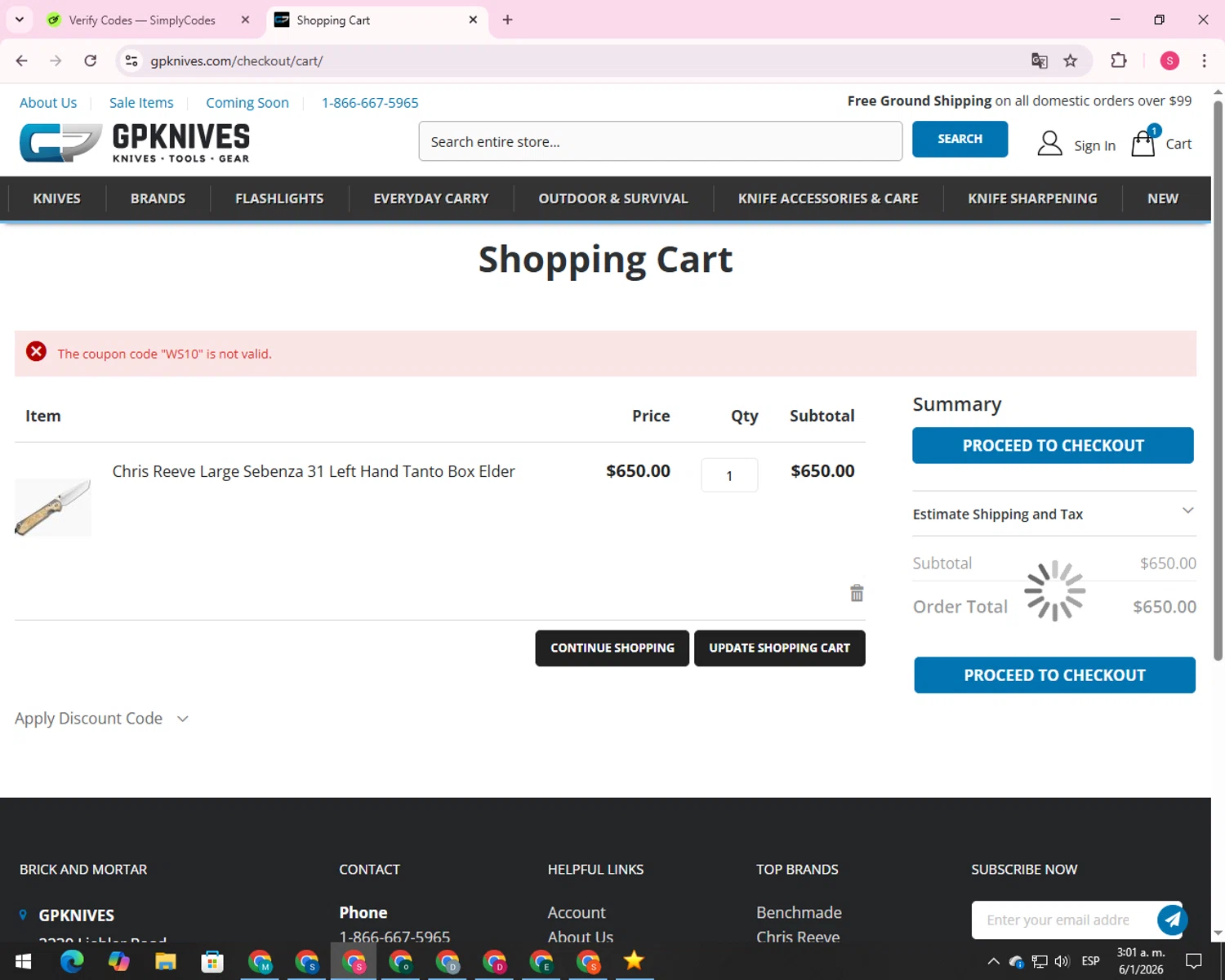Viewport: 1225px width, 980px height.
Task: Click UPDATE SHOPPING CART button
Action: point(779,648)
